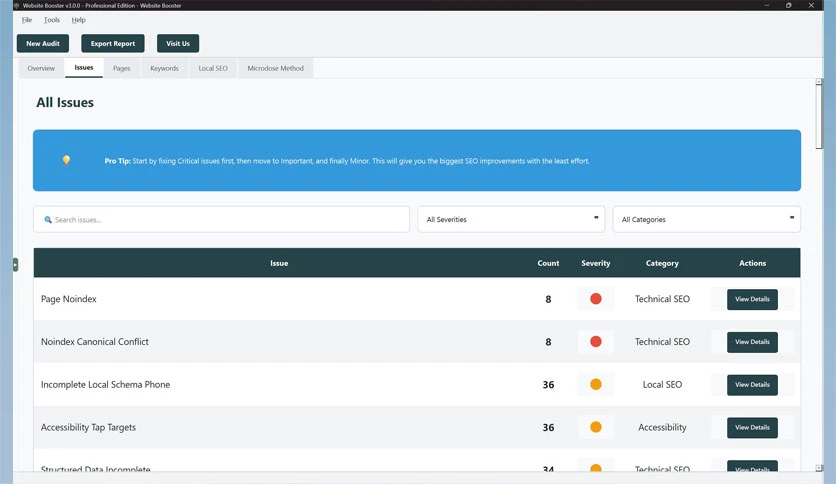Click the left edge panel expander handle
Image resolution: width=836 pixels, height=484 pixels.
(15, 264)
